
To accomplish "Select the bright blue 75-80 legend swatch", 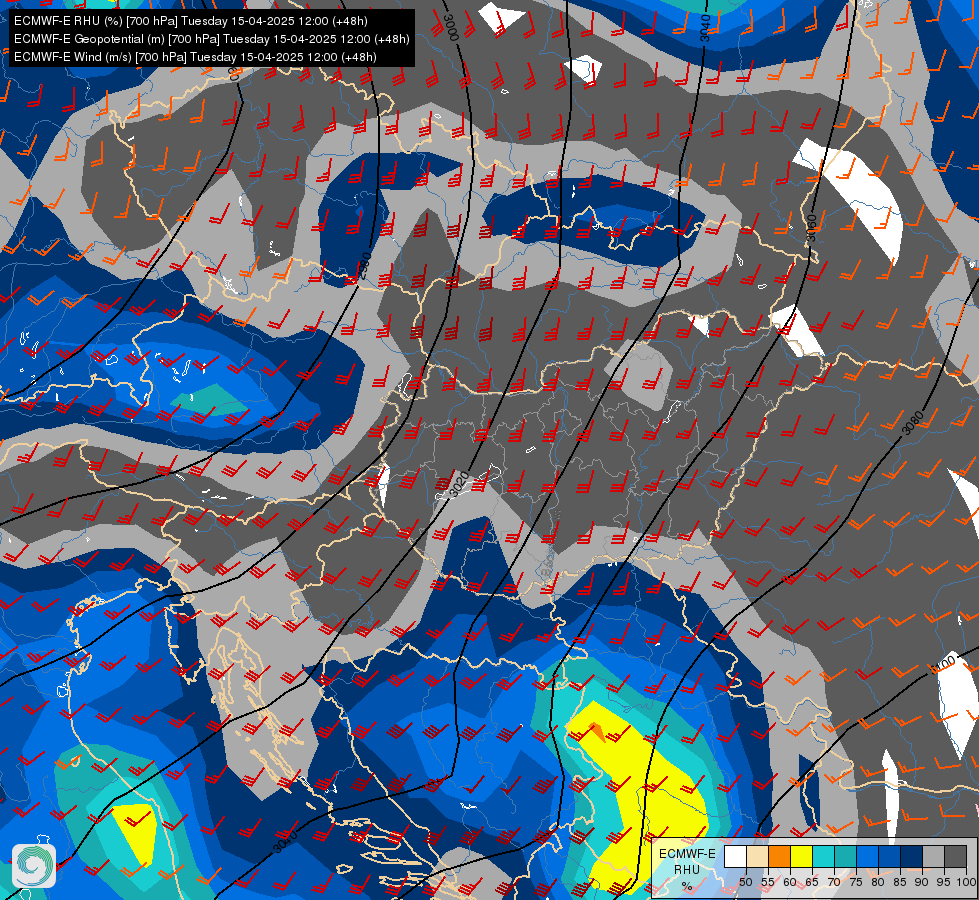I will 867,857.
